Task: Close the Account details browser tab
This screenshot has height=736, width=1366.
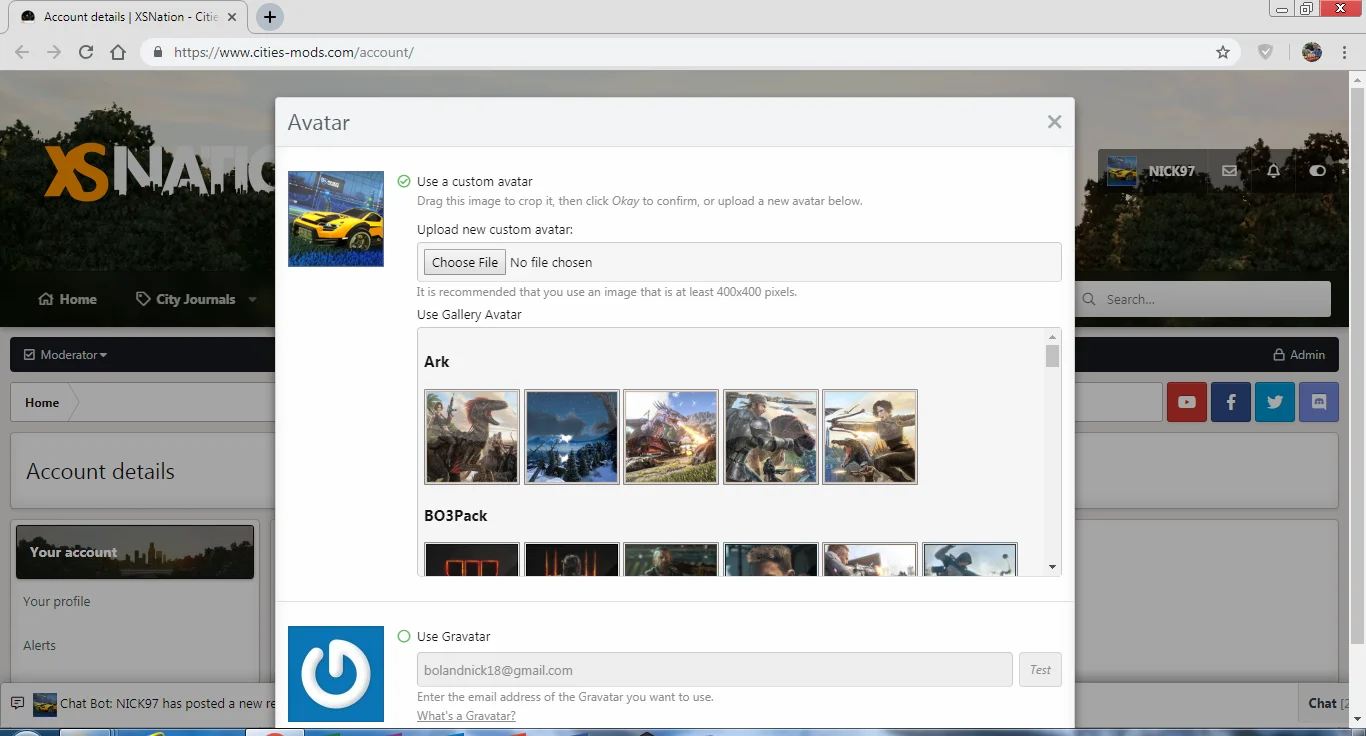Action: point(234,17)
